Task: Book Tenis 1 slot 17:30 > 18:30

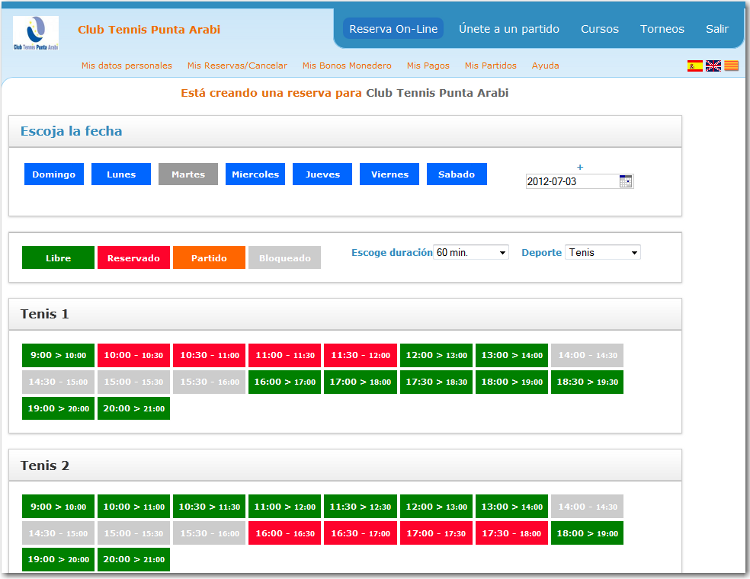Action: point(436,382)
